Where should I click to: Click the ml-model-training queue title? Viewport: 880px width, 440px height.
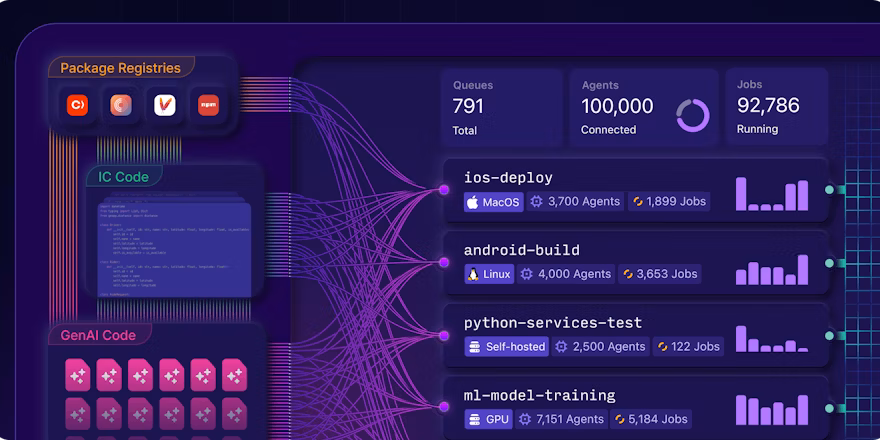click(540, 396)
